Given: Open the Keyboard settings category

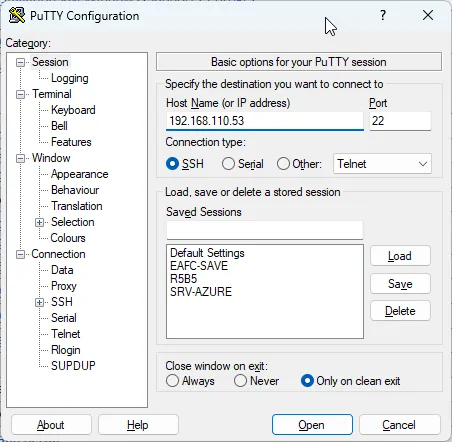Looking at the screenshot, I should [x=73, y=110].
